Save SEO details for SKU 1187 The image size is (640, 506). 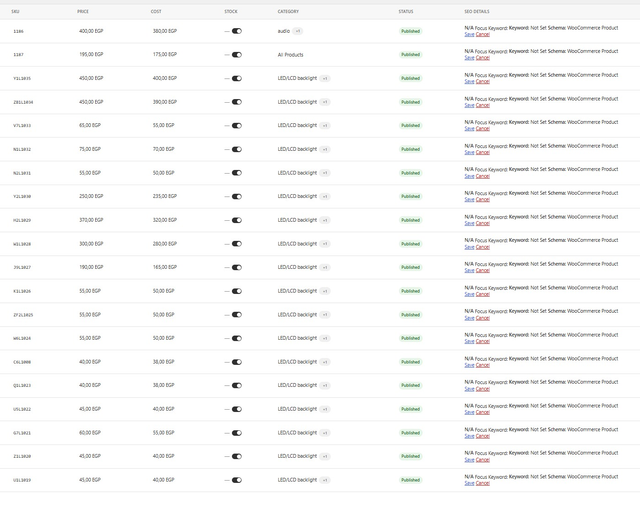[469, 58]
